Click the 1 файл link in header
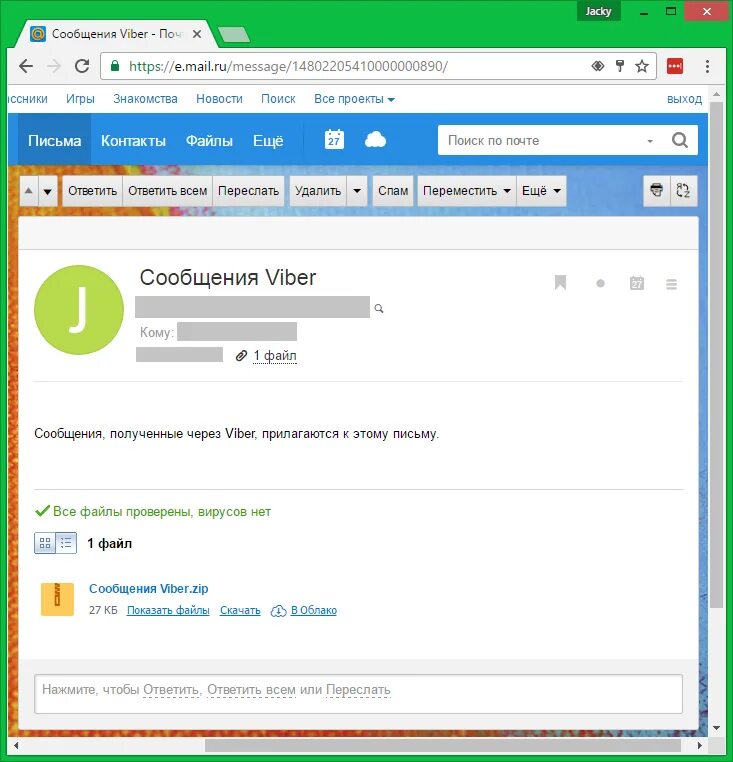The width and height of the screenshot is (733, 762). click(x=275, y=356)
